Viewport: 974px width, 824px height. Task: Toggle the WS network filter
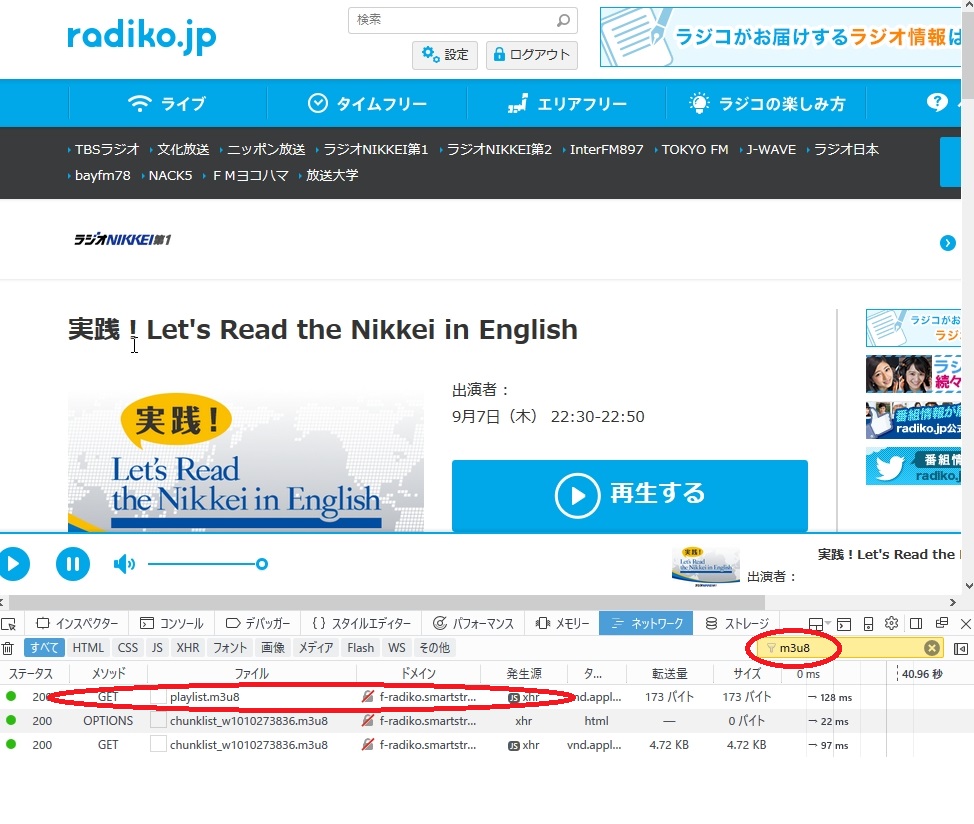(x=397, y=648)
